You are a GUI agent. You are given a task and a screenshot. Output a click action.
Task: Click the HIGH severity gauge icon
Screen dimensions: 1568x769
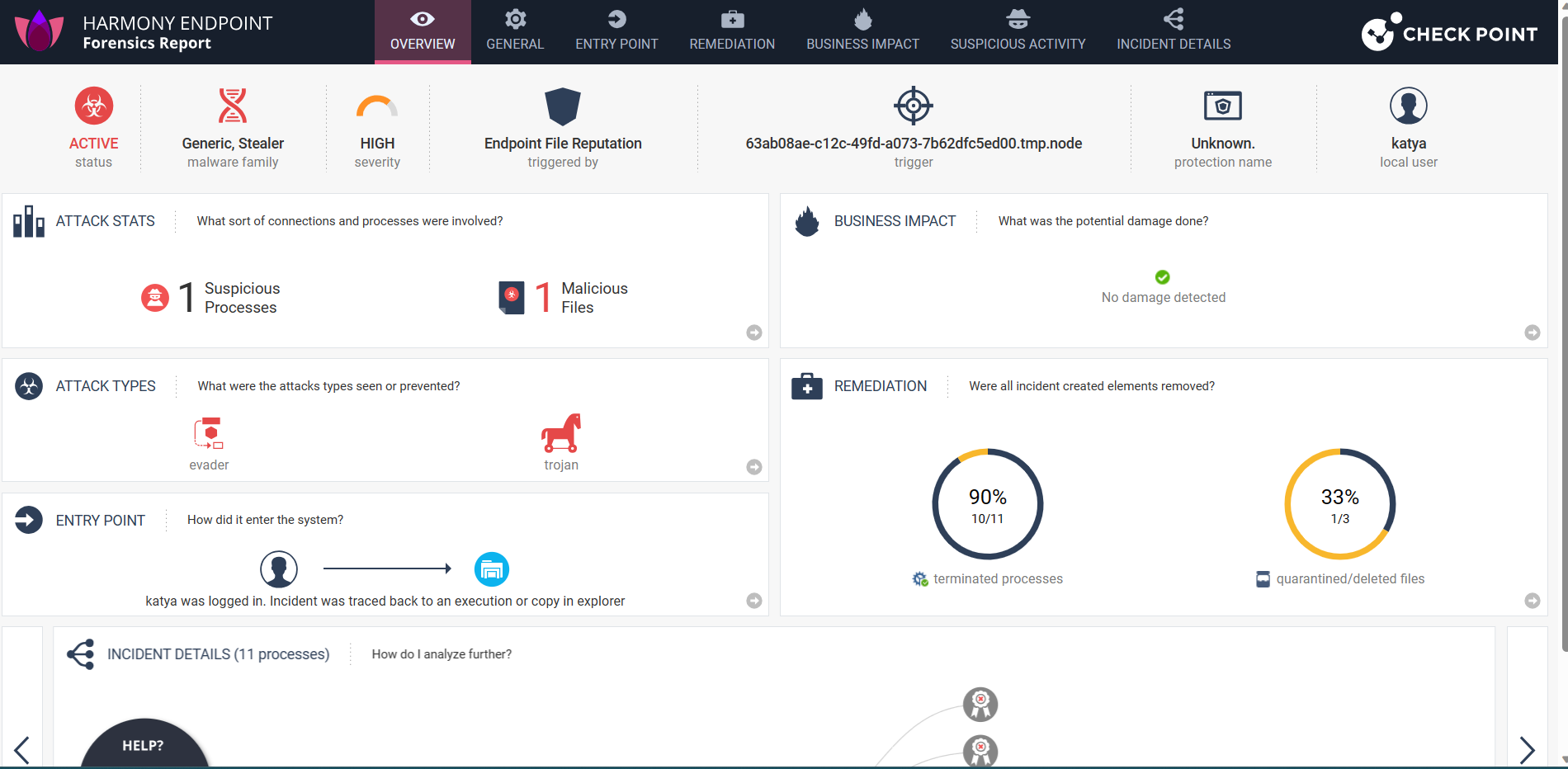(x=377, y=106)
